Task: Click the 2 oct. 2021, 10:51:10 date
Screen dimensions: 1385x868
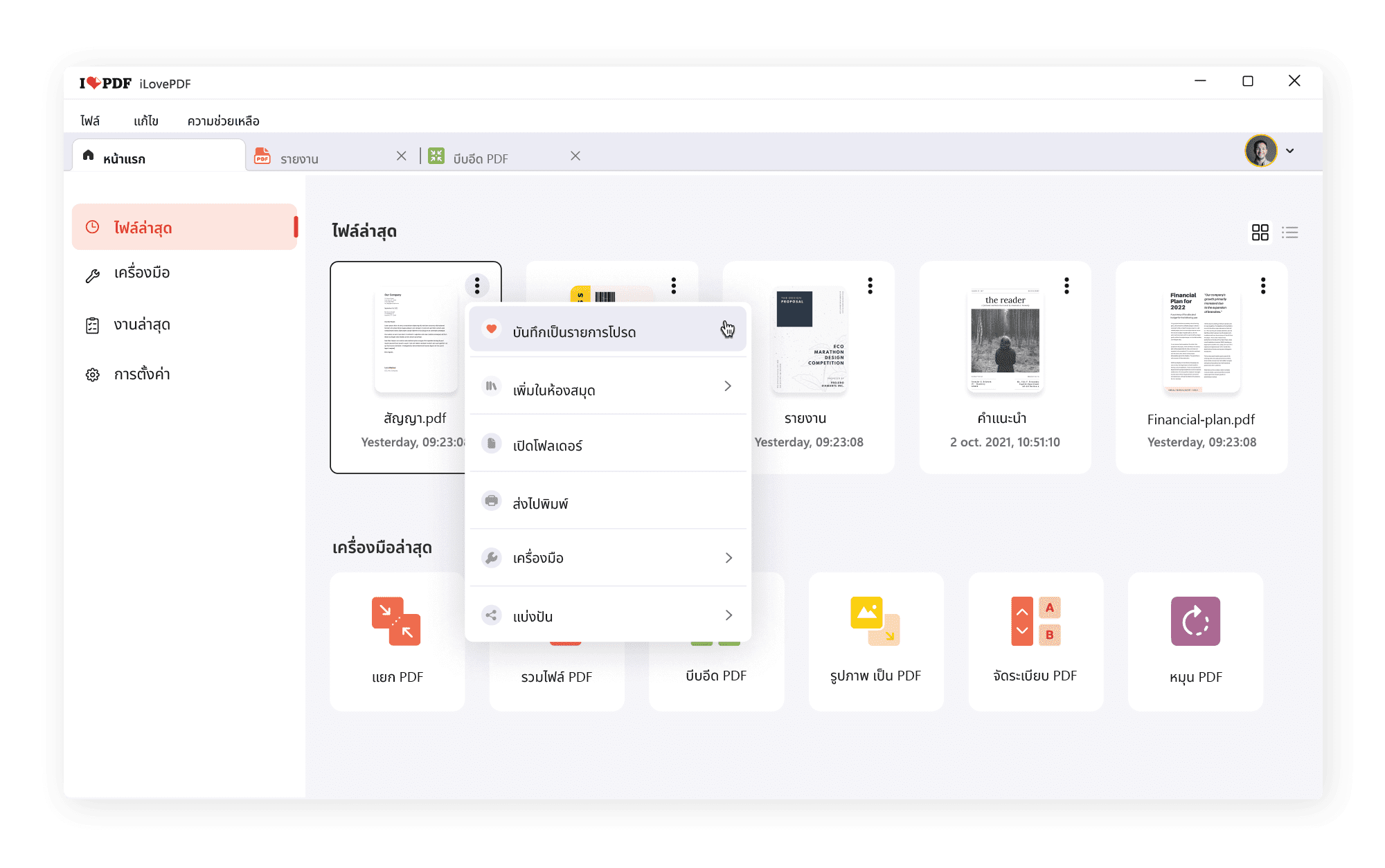Action: [x=1005, y=442]
